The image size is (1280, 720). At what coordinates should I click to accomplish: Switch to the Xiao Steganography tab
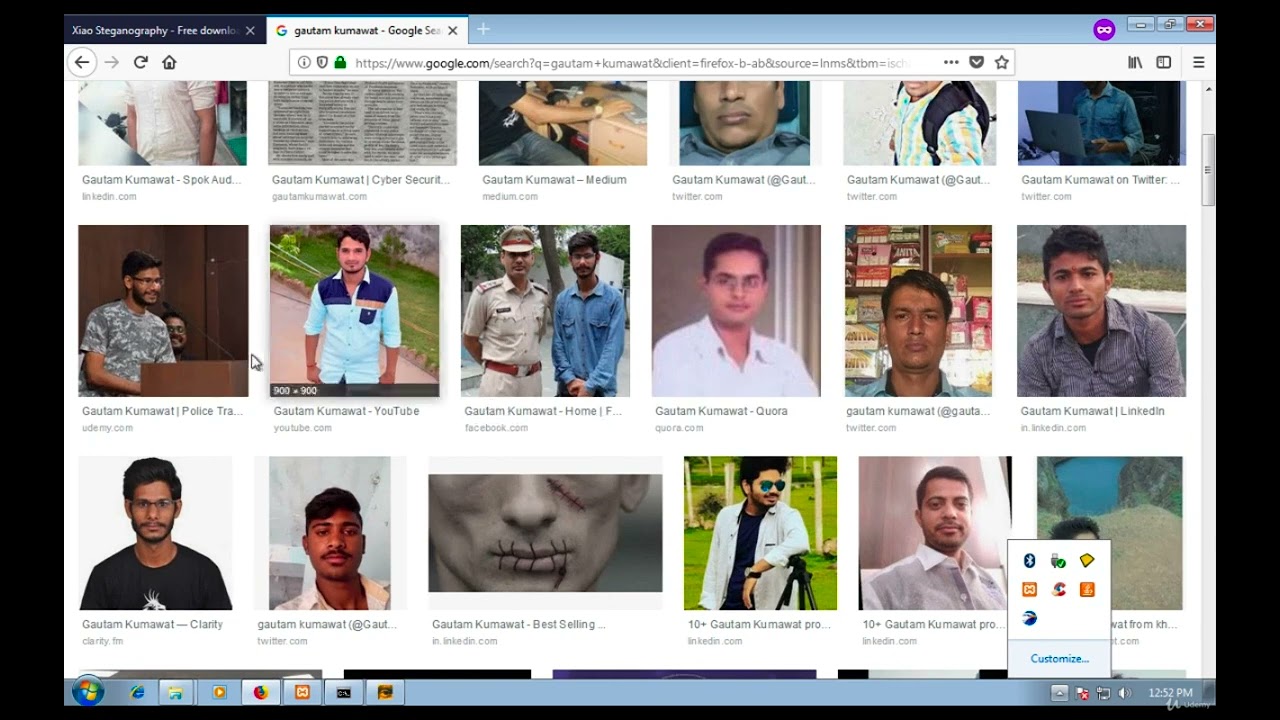point(154,31)
